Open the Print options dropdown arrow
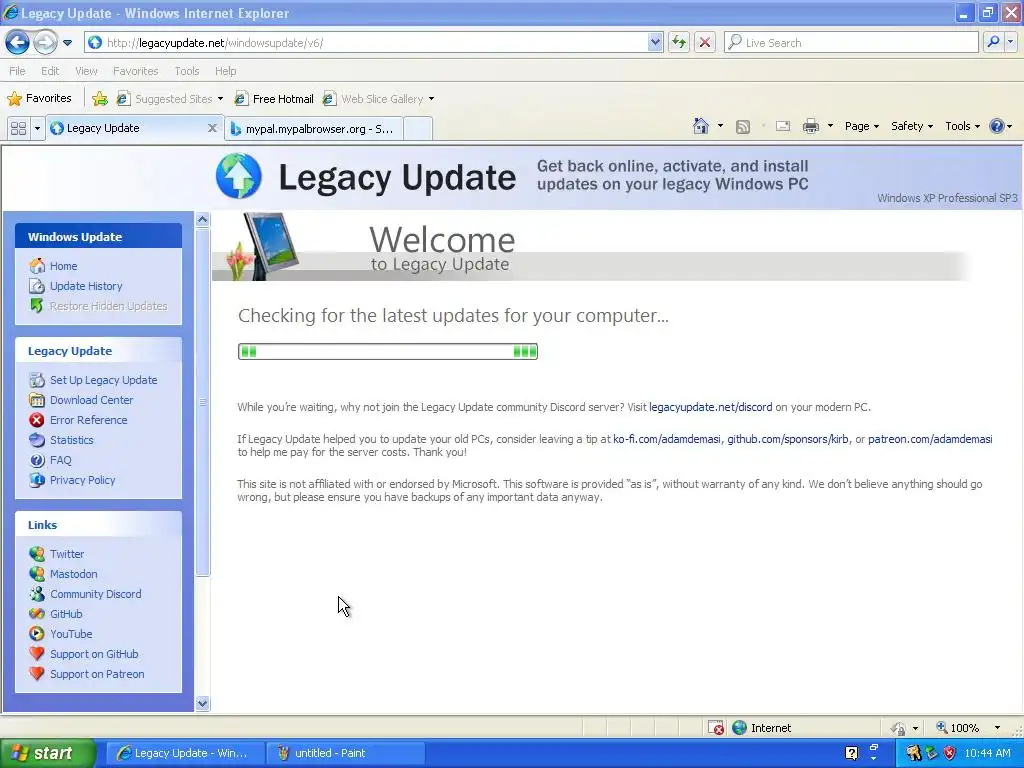 click(x=830, y=127)
